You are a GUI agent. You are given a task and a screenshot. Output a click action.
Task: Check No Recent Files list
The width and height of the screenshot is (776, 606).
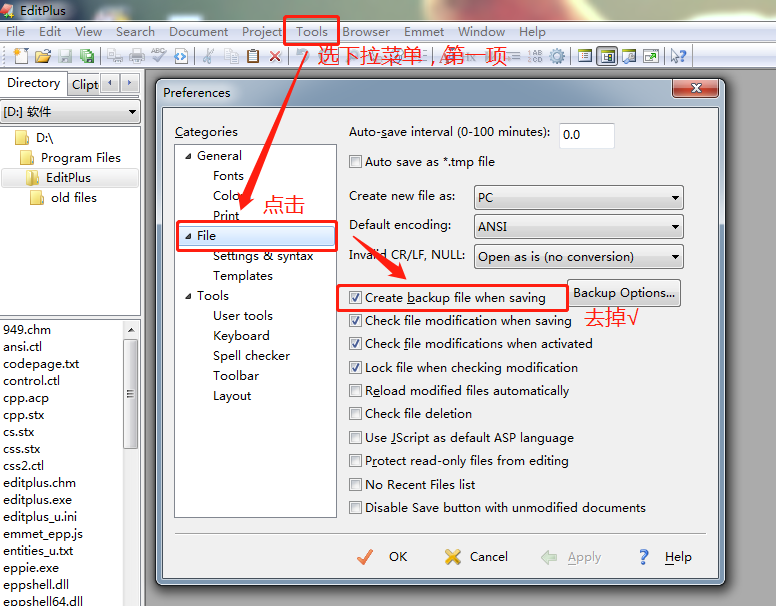point(355,484)
